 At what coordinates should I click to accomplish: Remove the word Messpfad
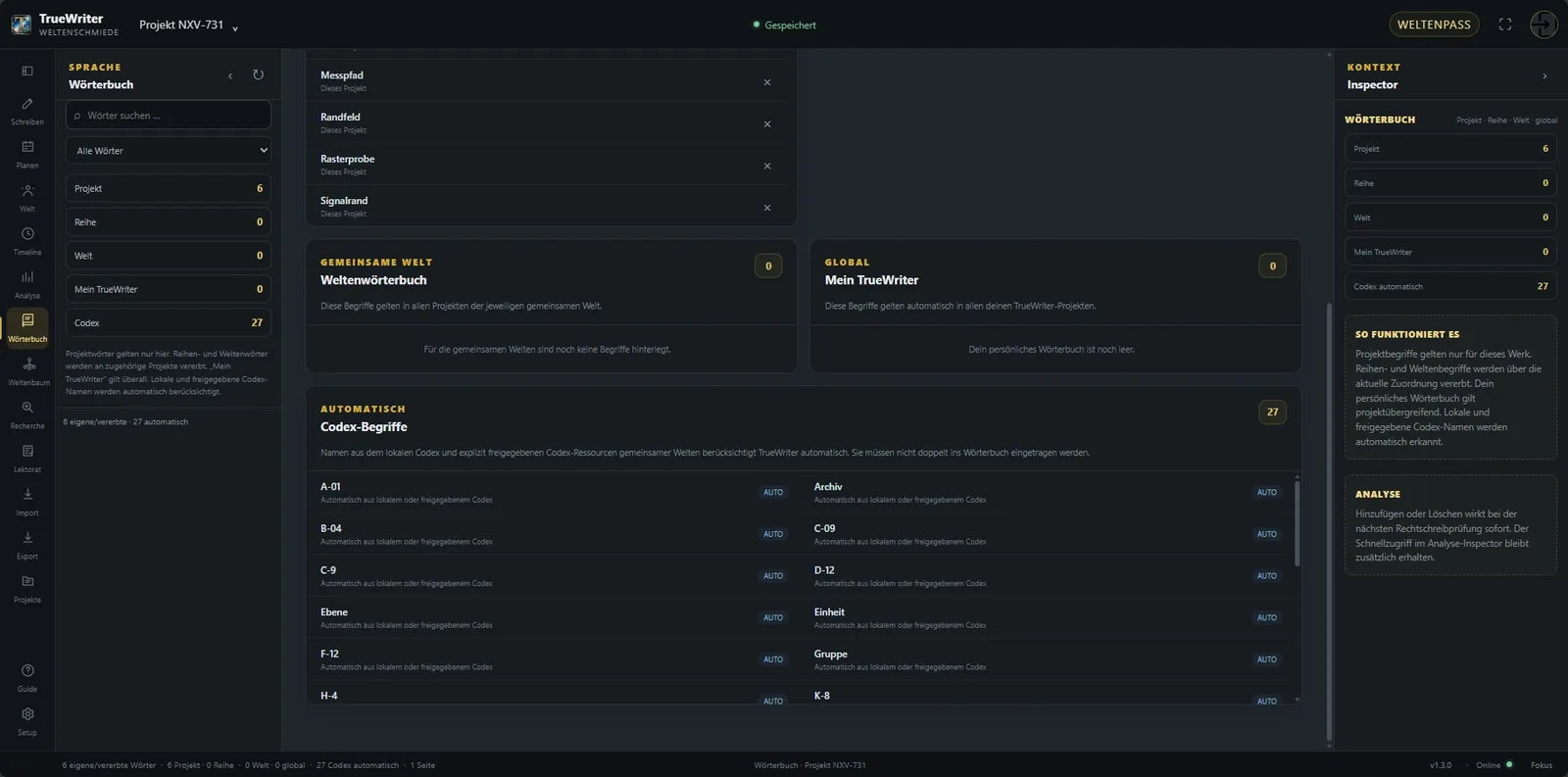coord(767,82)
